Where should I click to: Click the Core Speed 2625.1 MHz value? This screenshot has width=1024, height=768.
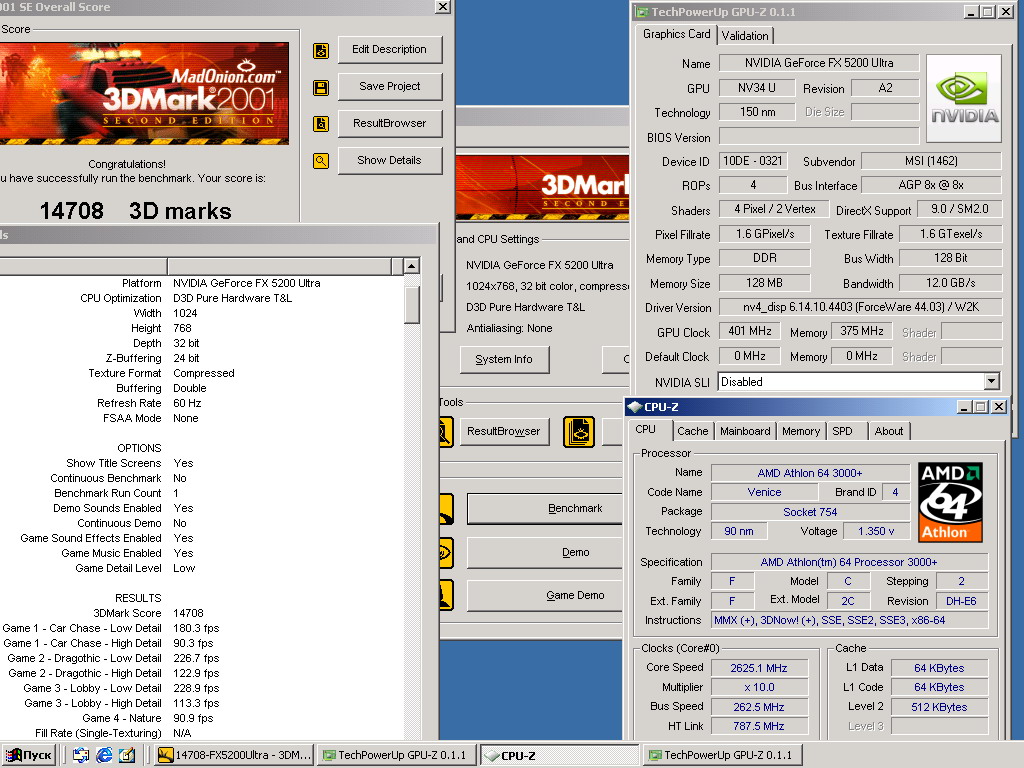click(759, 668)
